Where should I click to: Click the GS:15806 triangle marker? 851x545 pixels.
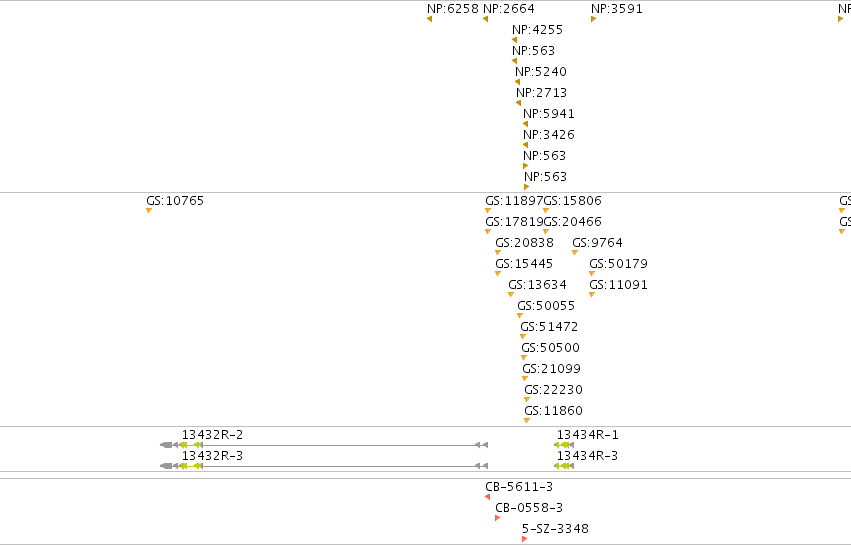tap(546, 211)
